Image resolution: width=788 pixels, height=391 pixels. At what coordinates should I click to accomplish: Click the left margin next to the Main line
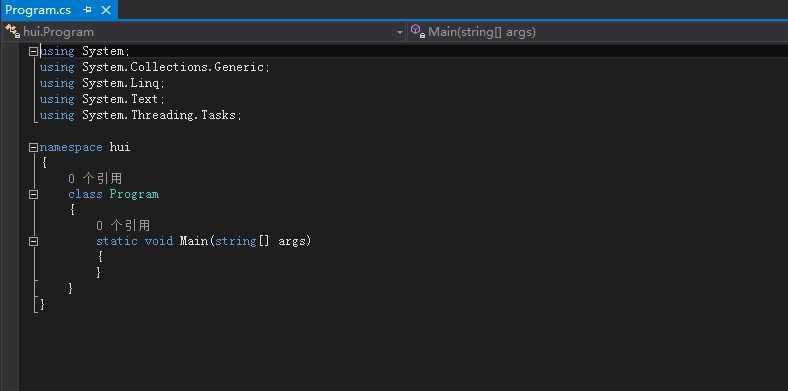coord(10,241)
